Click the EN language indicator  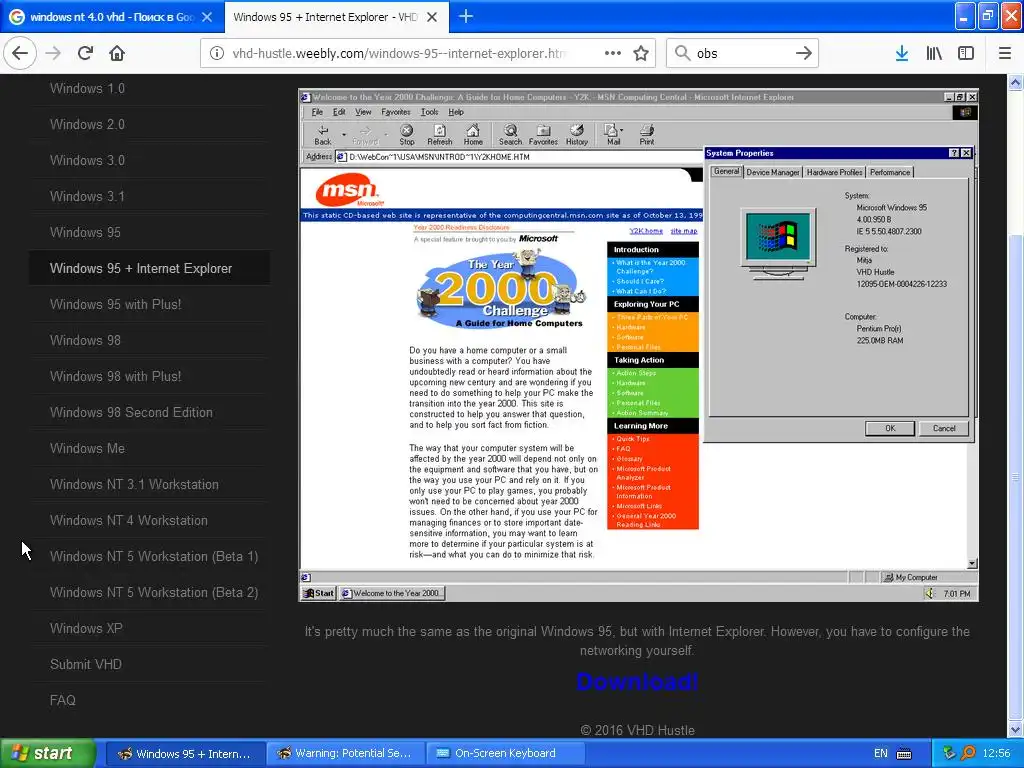(x=881, y=753)
